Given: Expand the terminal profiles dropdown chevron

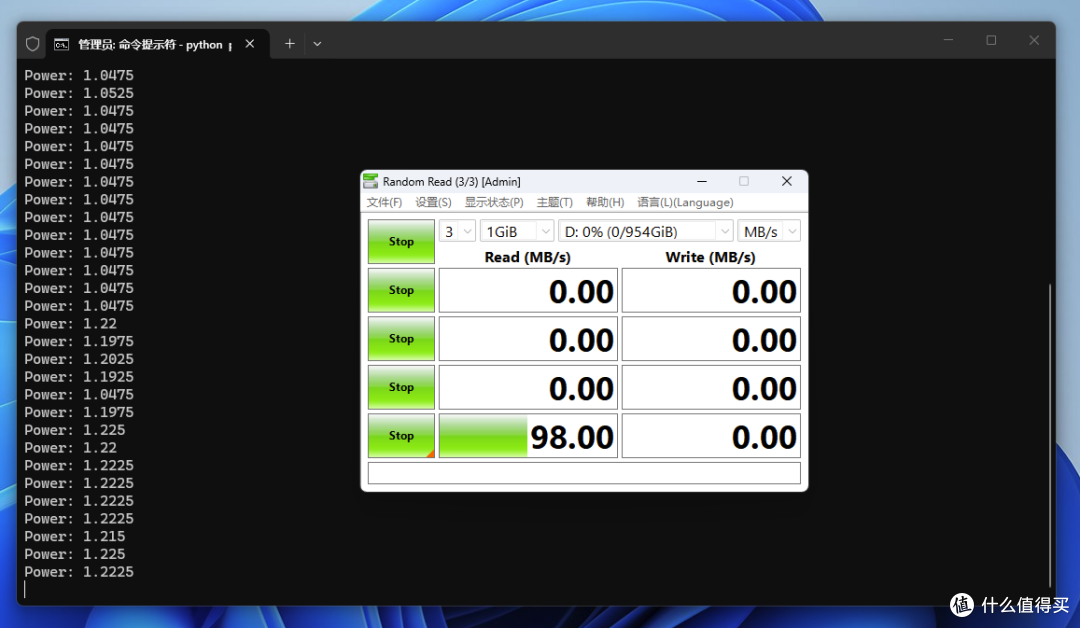Looking at the screenshot, I should pyautogui.click(x=317, y=43).
